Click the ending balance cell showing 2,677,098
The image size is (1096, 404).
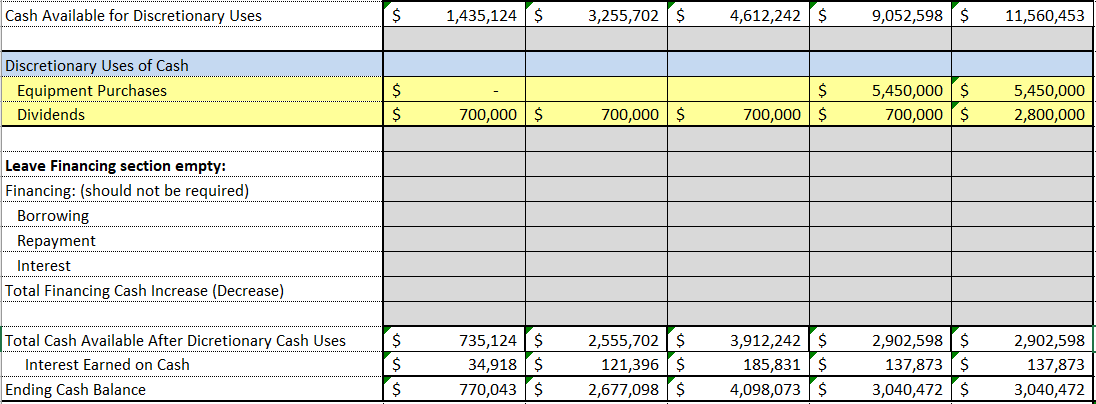pos(596,389)
